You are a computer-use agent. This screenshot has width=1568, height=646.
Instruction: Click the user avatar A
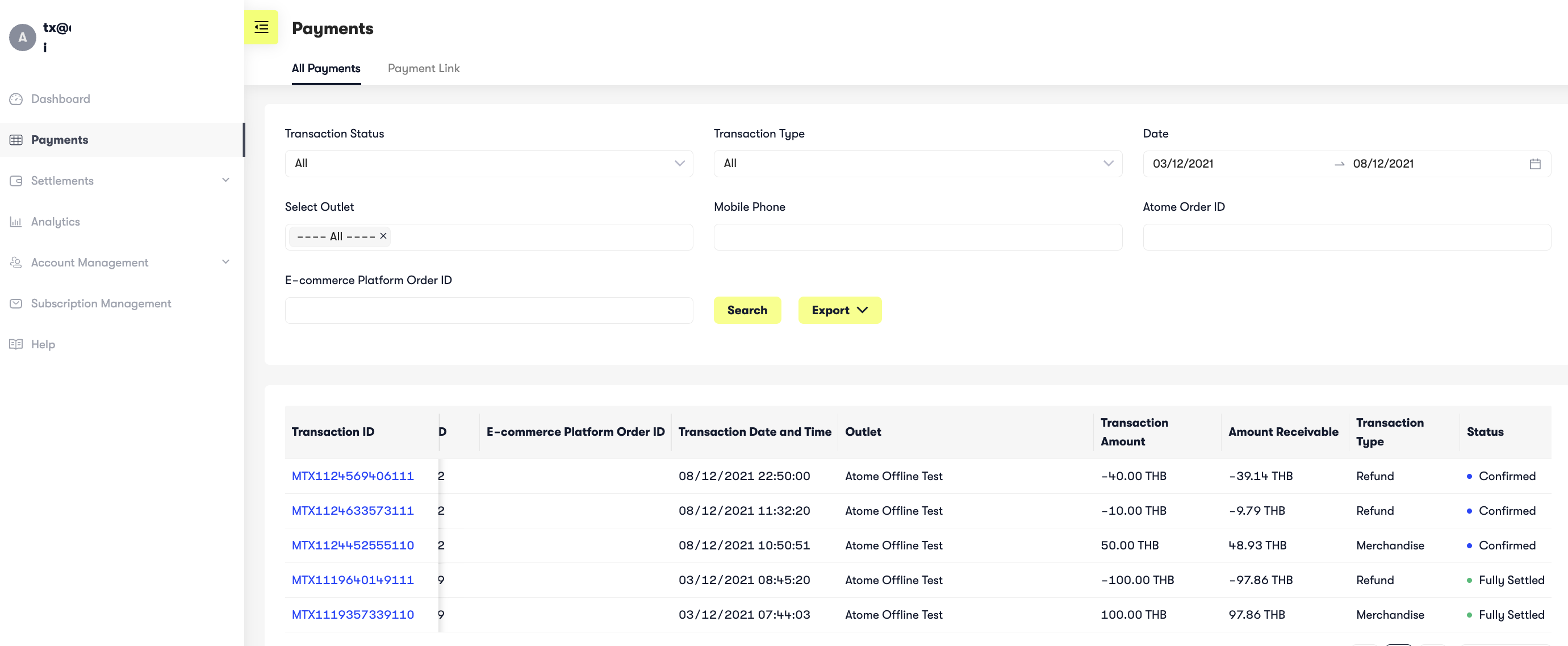click(x=23, y=37)
